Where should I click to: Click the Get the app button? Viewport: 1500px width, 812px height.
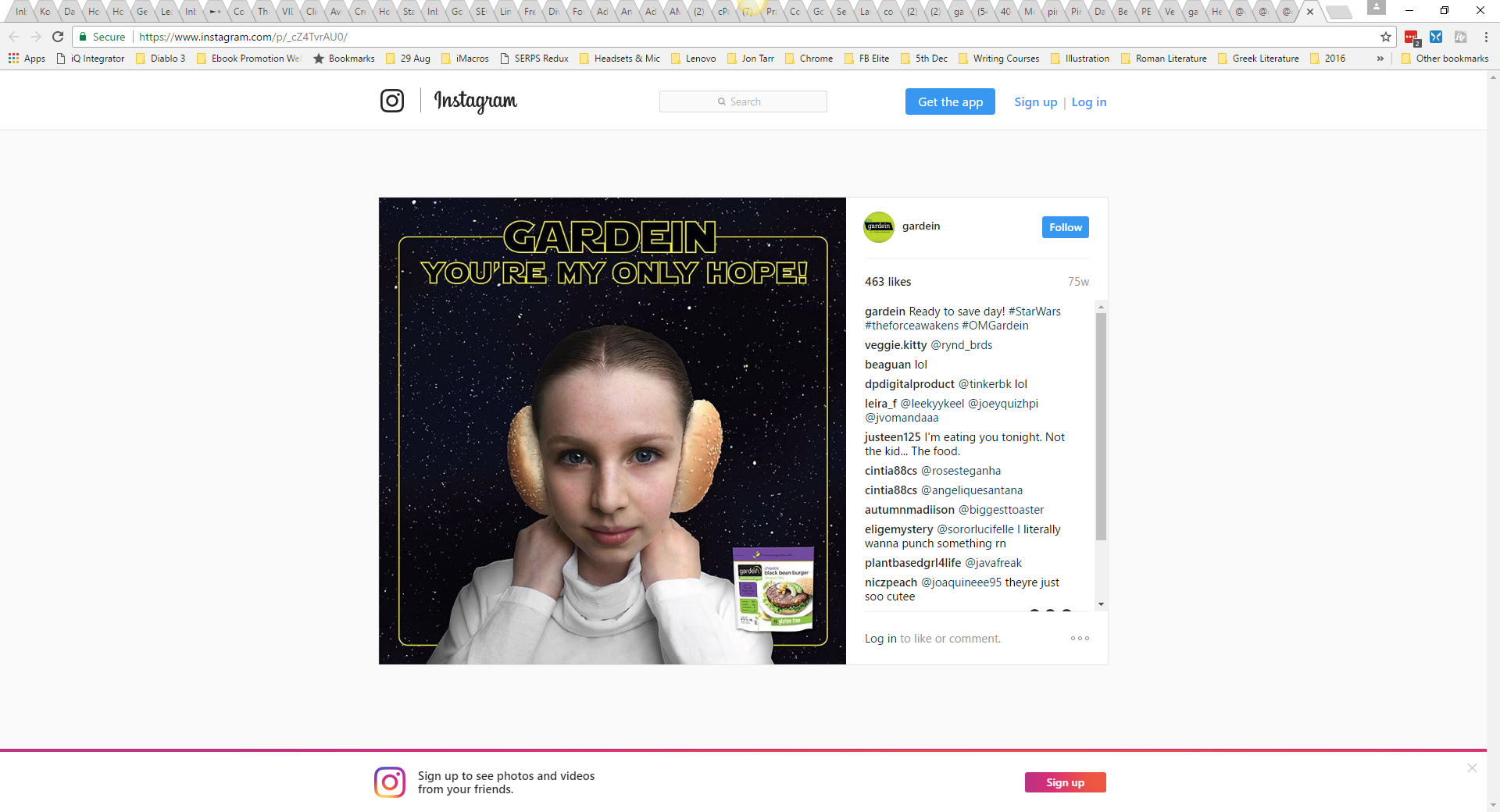[x=950, y=101]
